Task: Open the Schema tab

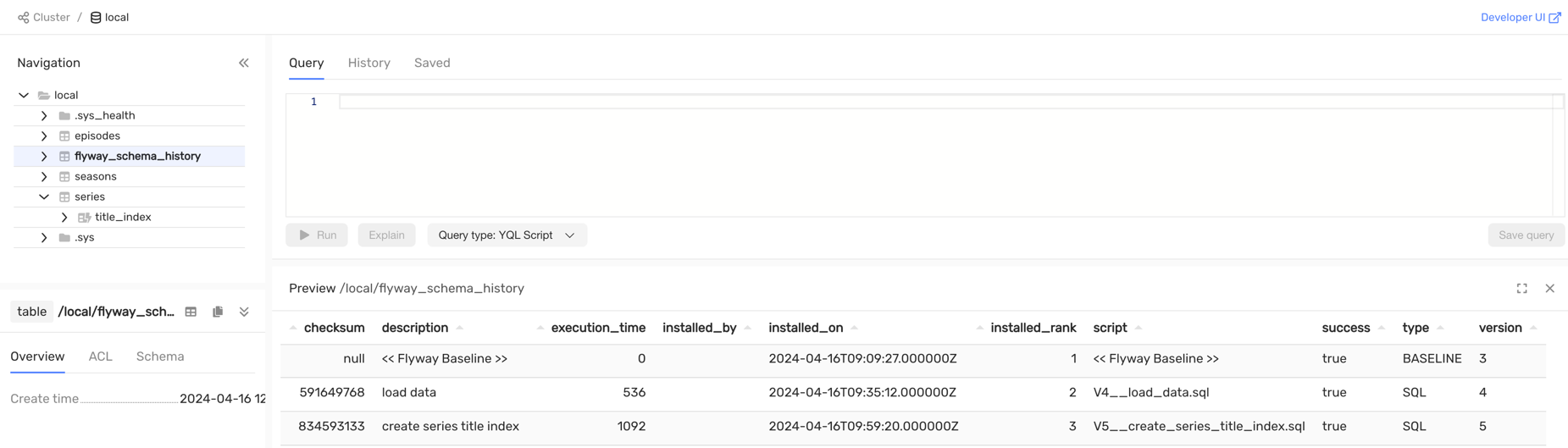Action: [160, 357]
